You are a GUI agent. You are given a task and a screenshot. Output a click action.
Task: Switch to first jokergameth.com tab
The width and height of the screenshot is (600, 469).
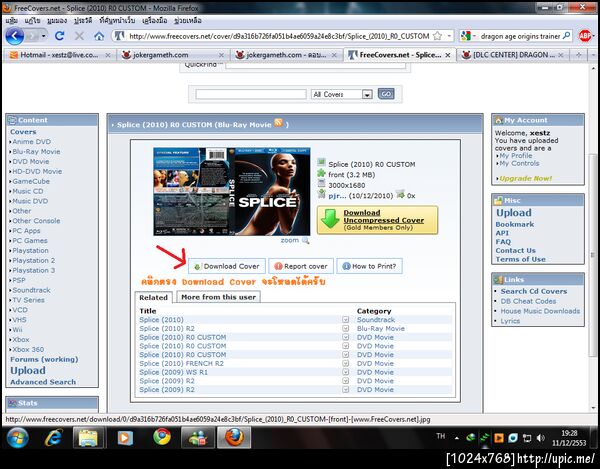[x=173, y=55]
